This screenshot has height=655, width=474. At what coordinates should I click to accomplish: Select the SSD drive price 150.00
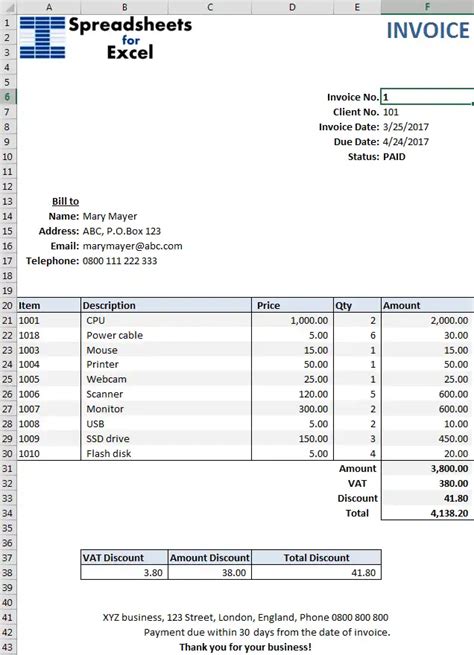pyautogui.click(x=292, y=439)
